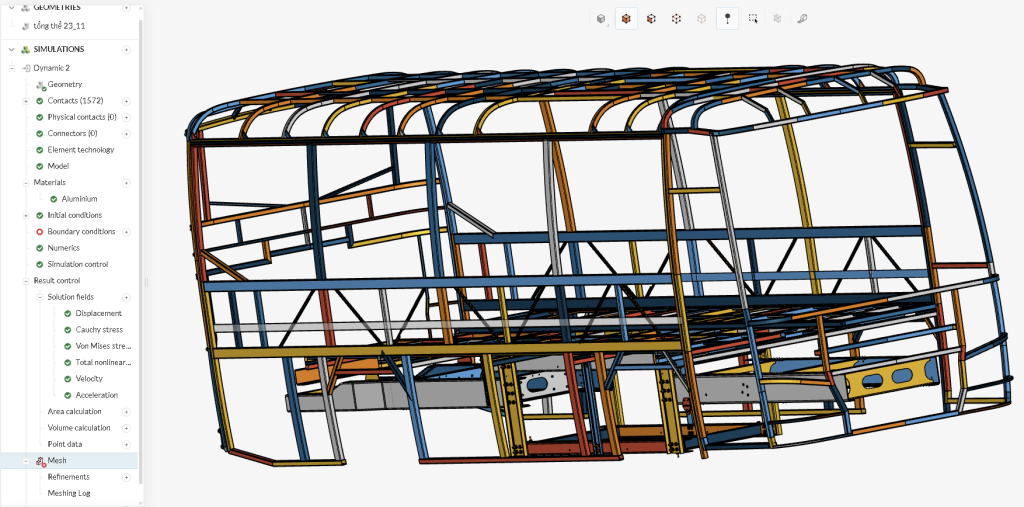
Task: Click the sidebar vertical scrollbar
Action: click(141, 250)
